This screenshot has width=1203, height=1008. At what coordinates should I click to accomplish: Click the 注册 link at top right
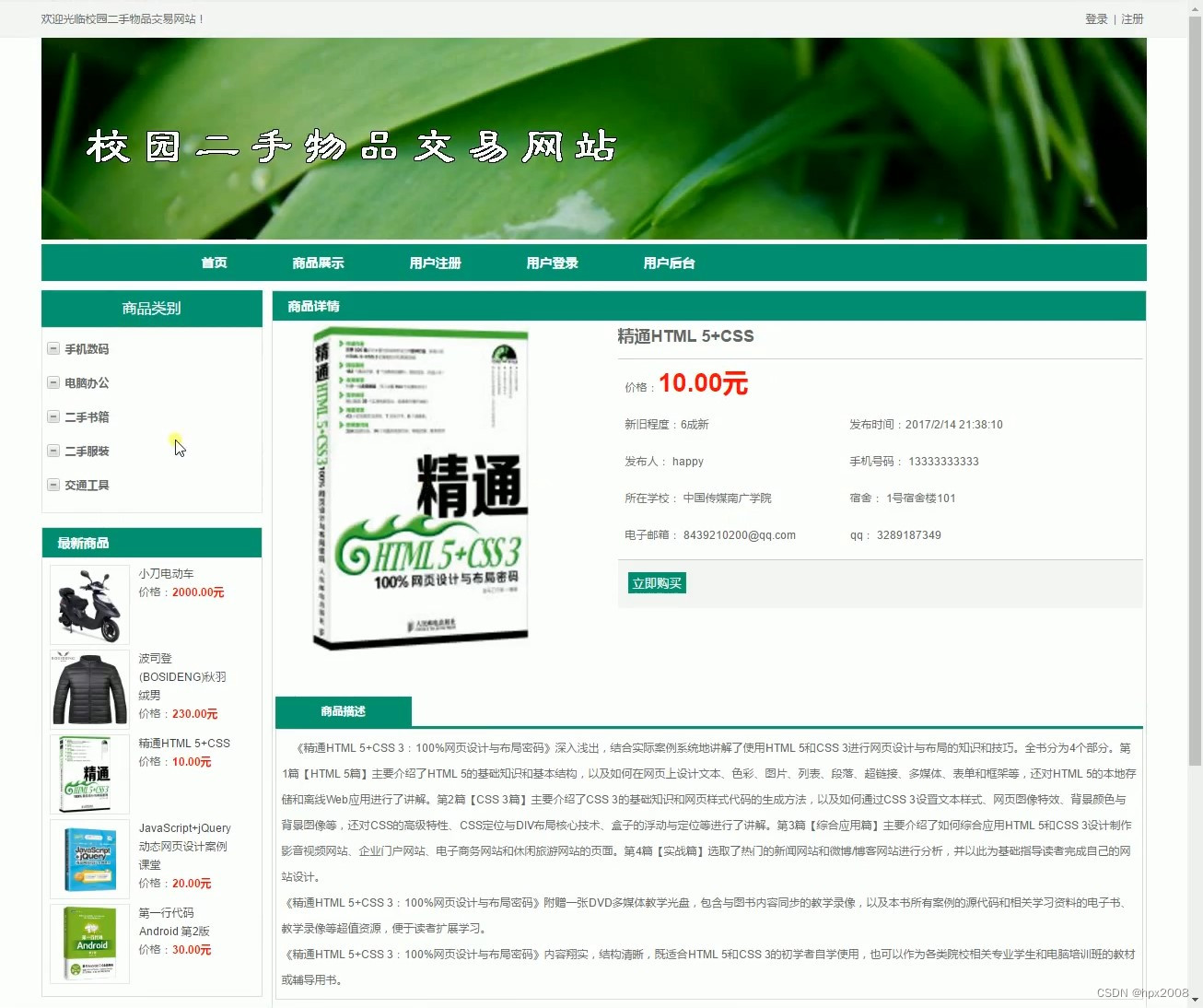[1132, 18]
